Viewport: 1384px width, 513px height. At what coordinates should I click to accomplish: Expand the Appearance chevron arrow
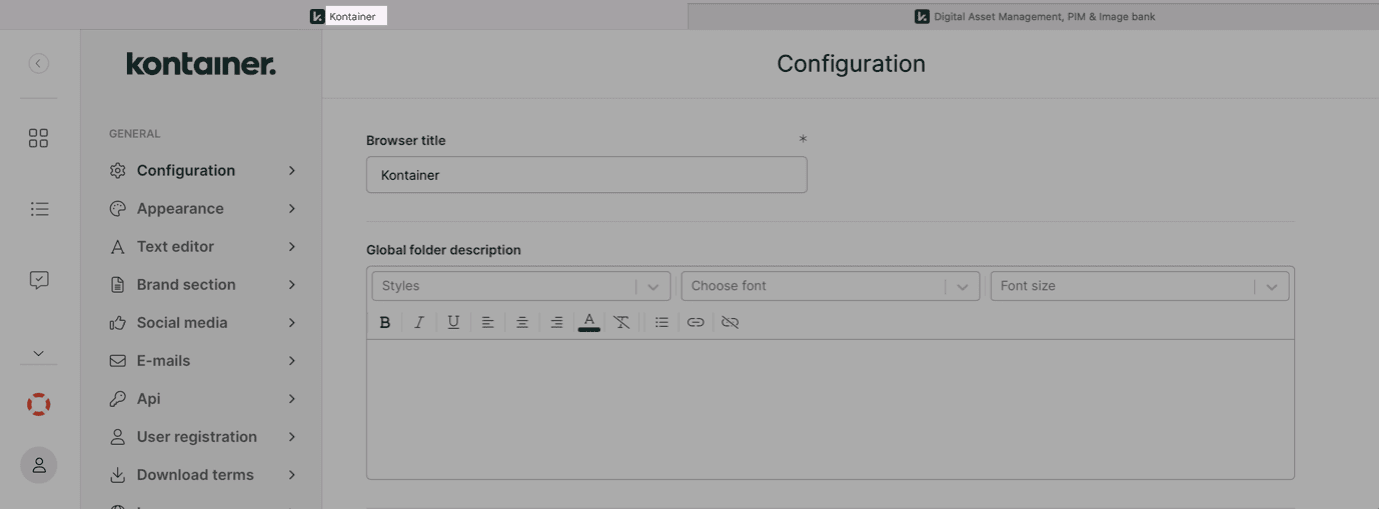pyautogui.click(x=293, y=209)
